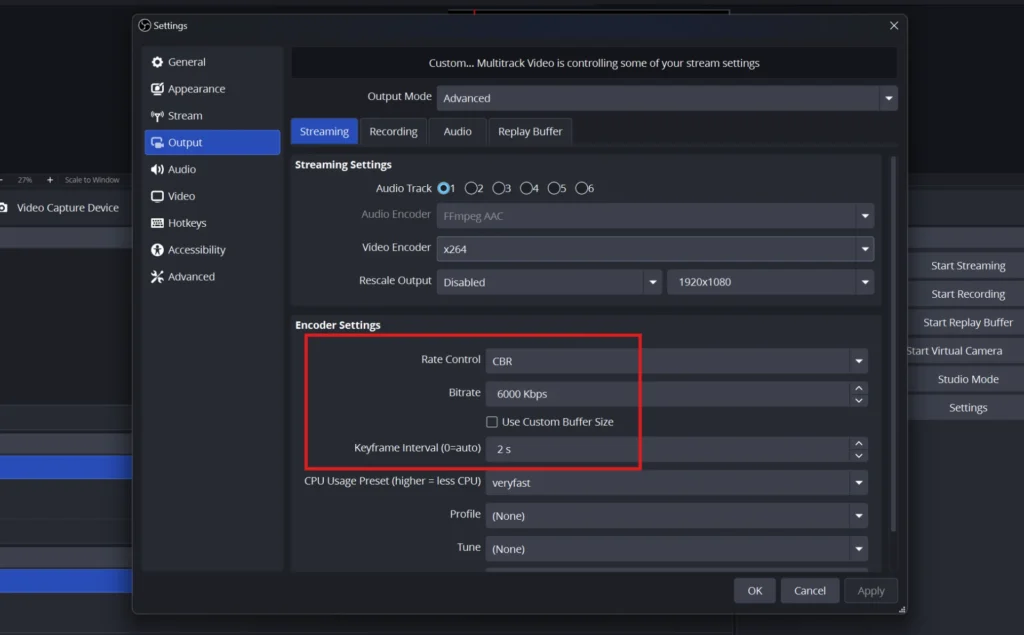This screenshot has width=1024, height=635.
Task: Click the OK button
Action: tap(754, 591)
